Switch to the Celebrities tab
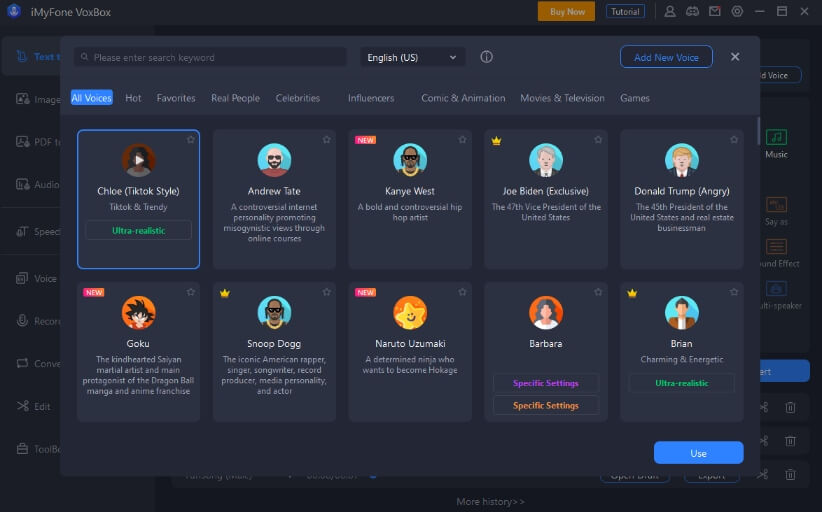The width and height of the screenshot is (822, 512). tap(298, 98)
